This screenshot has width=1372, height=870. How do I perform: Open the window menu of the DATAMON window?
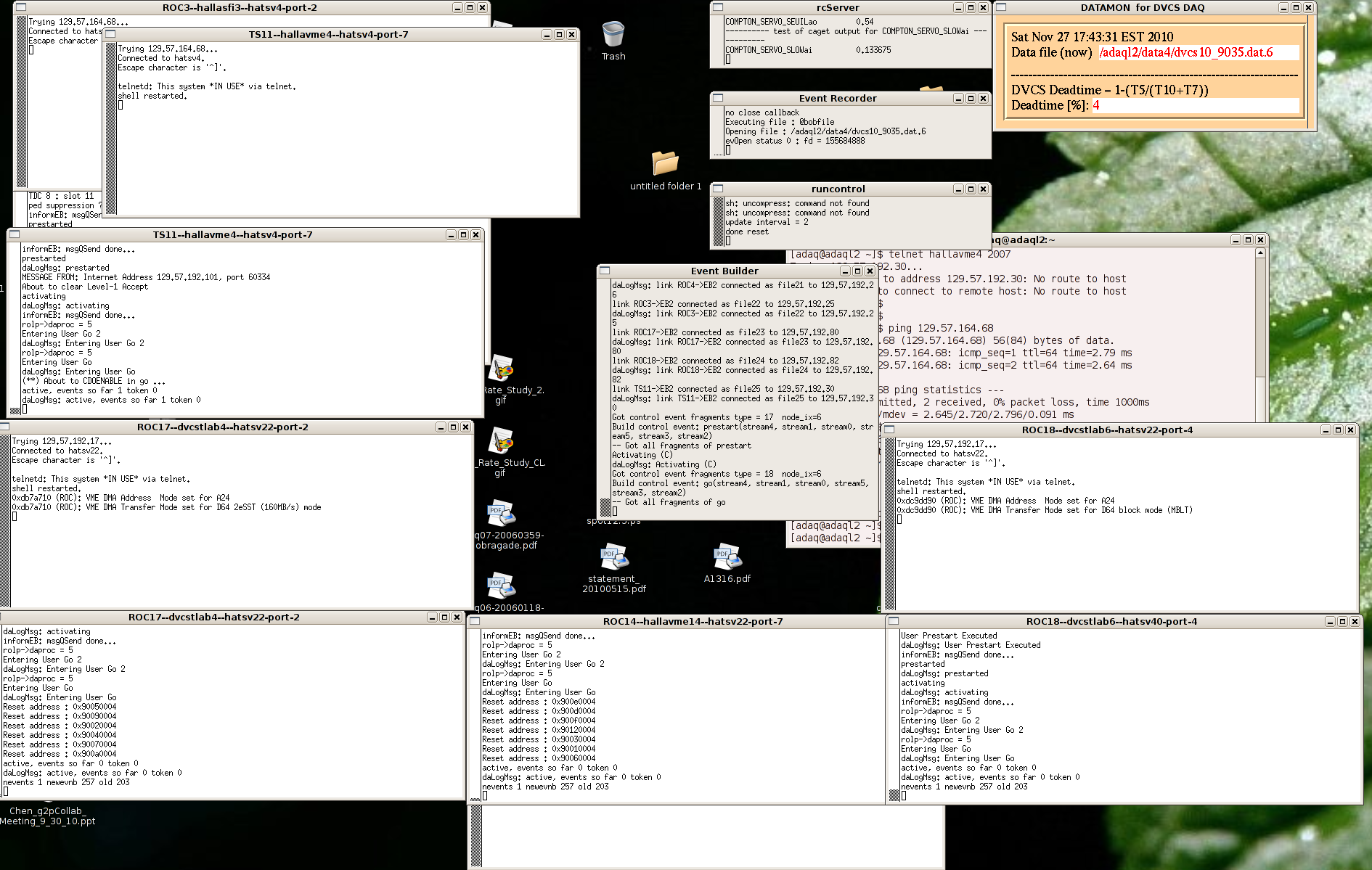tap(1002, 7)
